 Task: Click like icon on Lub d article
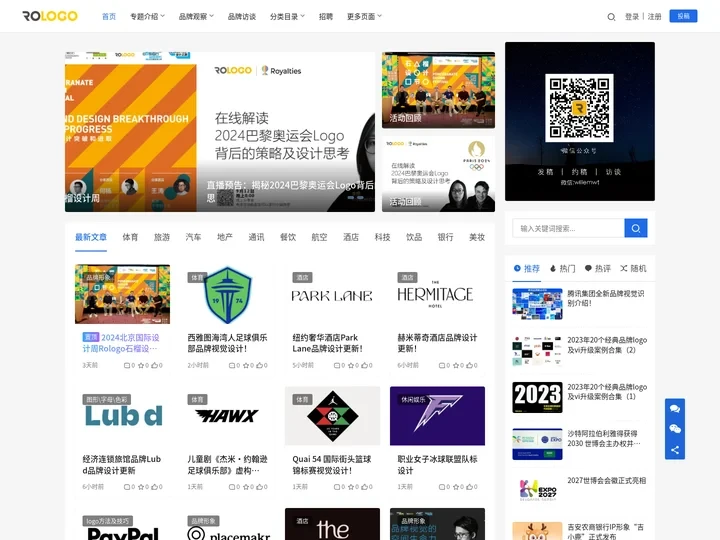154,487
